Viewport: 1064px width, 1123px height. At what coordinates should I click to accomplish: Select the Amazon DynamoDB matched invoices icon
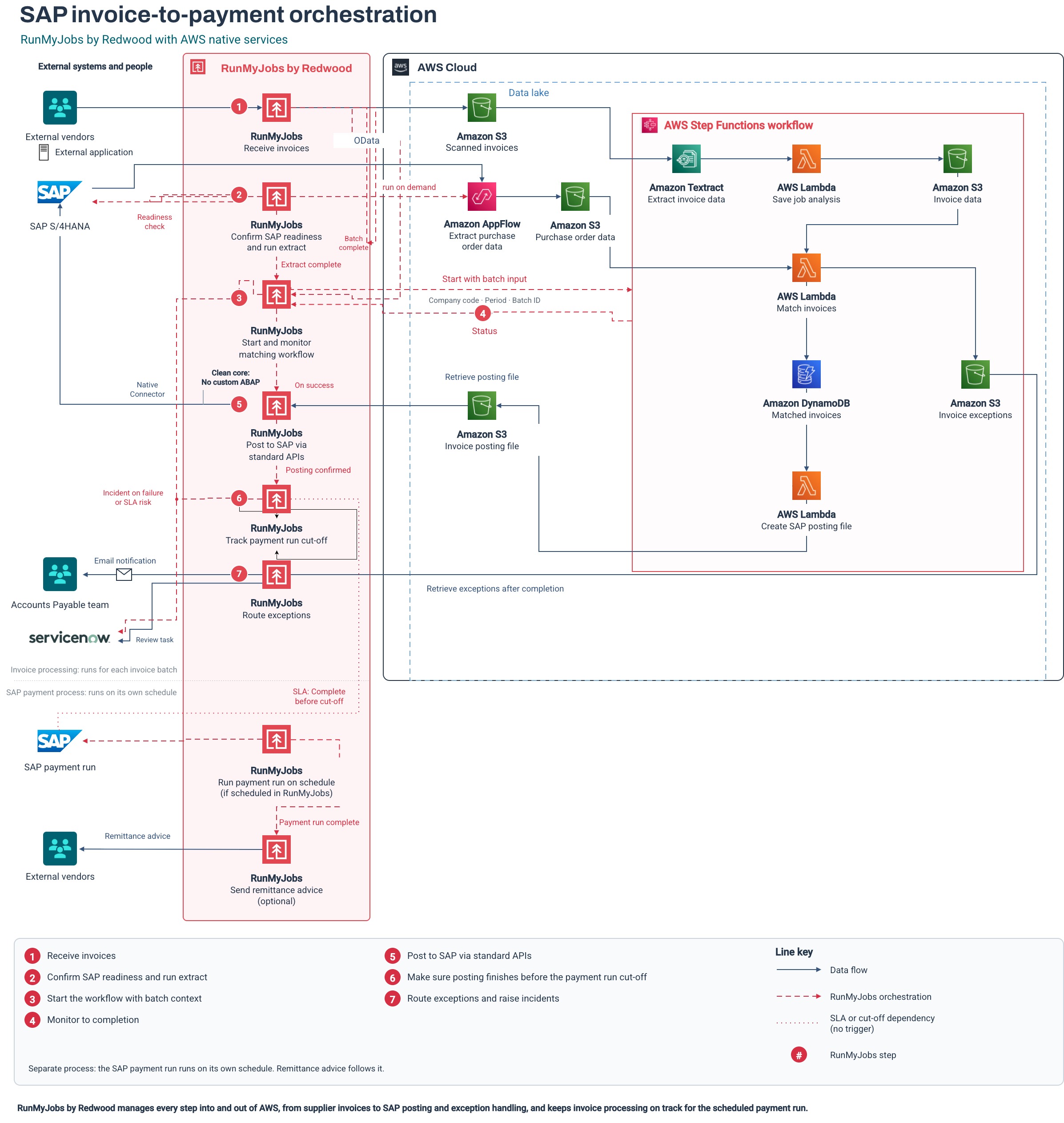806,374
